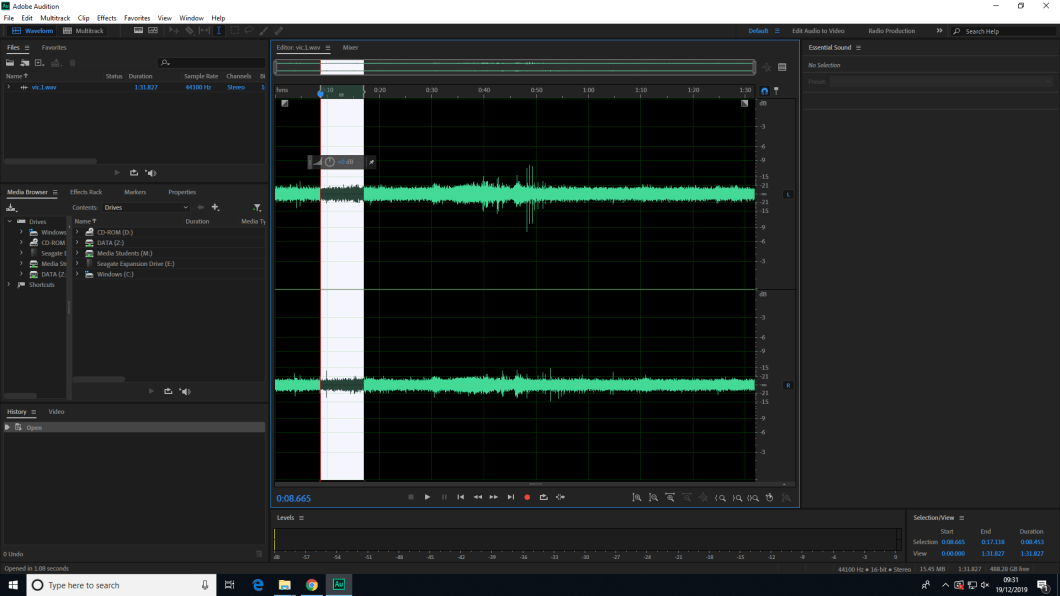This screenshot has height=596, width=1060.
Task: Select the Slip tool in toolbar
Action: tap(204, 30)
